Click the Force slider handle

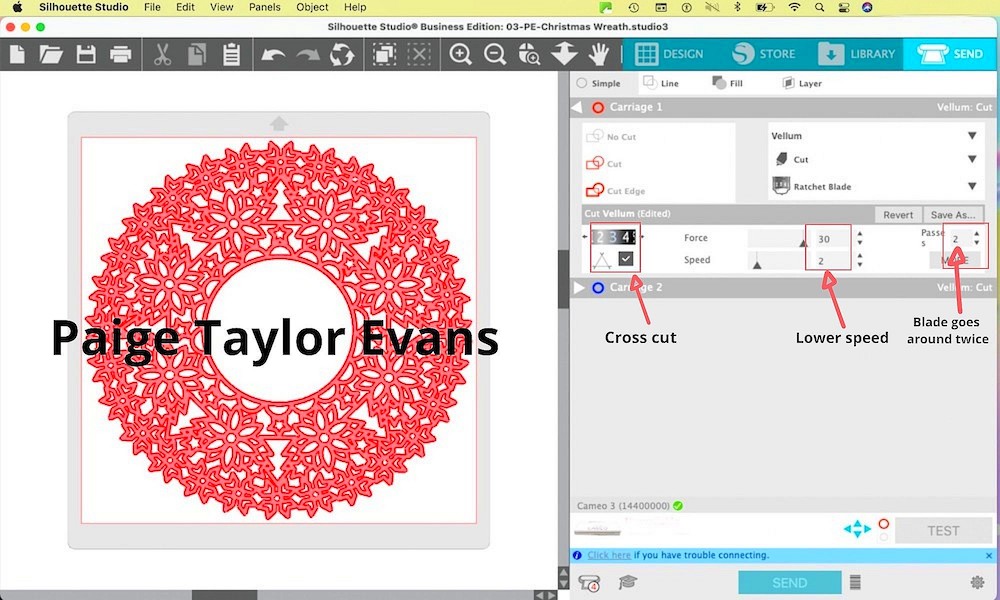pyautogui.click(x=803, y=241)
